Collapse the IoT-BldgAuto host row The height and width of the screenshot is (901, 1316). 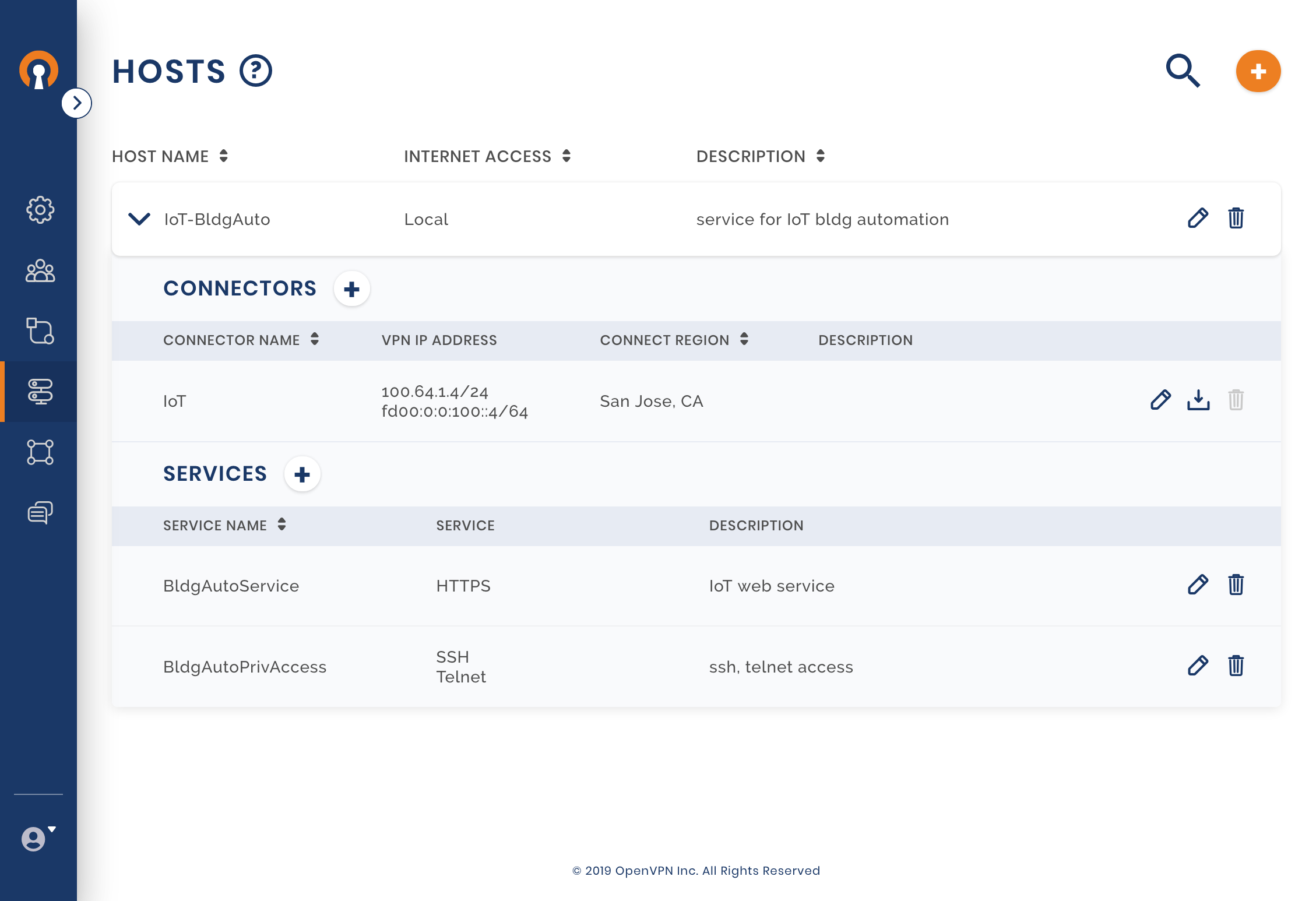[x=139, y=219]
